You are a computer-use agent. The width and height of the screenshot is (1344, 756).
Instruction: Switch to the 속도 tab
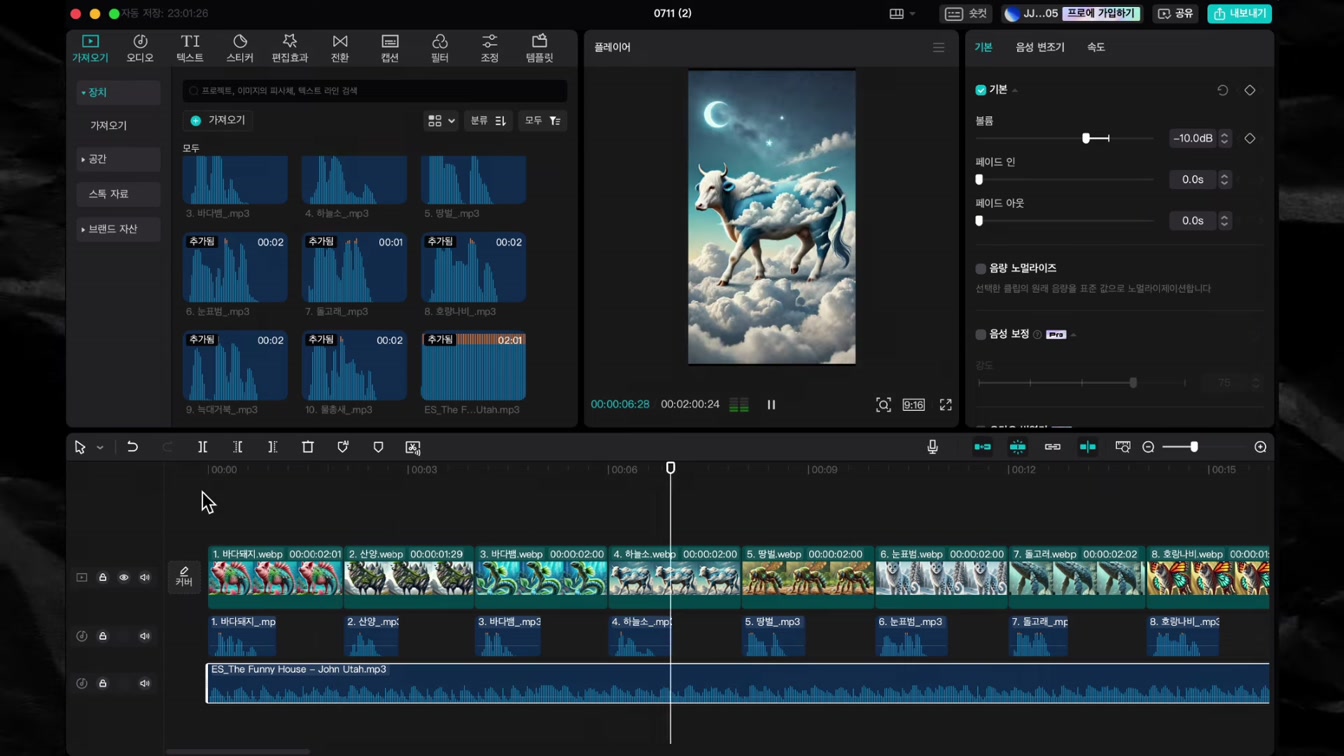click(x=1096, y=47)
